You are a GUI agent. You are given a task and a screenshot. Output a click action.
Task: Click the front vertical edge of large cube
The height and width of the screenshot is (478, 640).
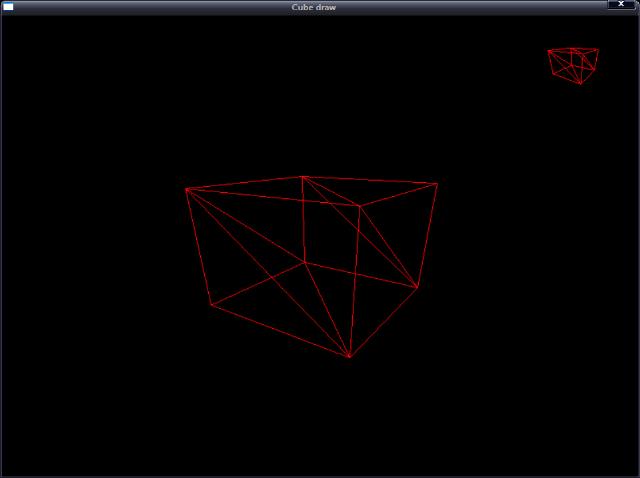355,280
